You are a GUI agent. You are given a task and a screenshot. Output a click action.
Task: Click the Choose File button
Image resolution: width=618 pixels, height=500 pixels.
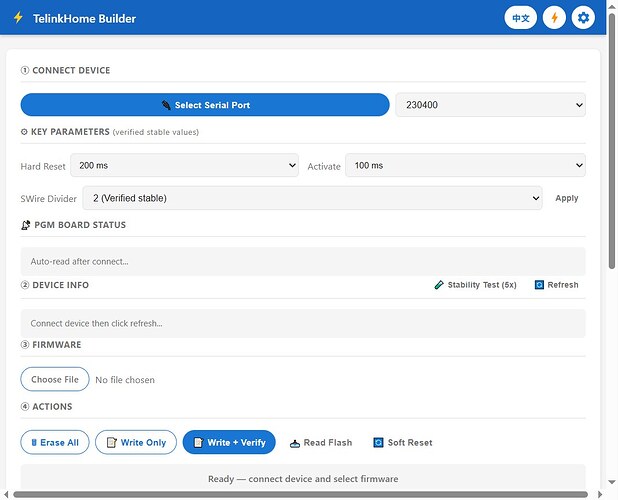point(55,379)
